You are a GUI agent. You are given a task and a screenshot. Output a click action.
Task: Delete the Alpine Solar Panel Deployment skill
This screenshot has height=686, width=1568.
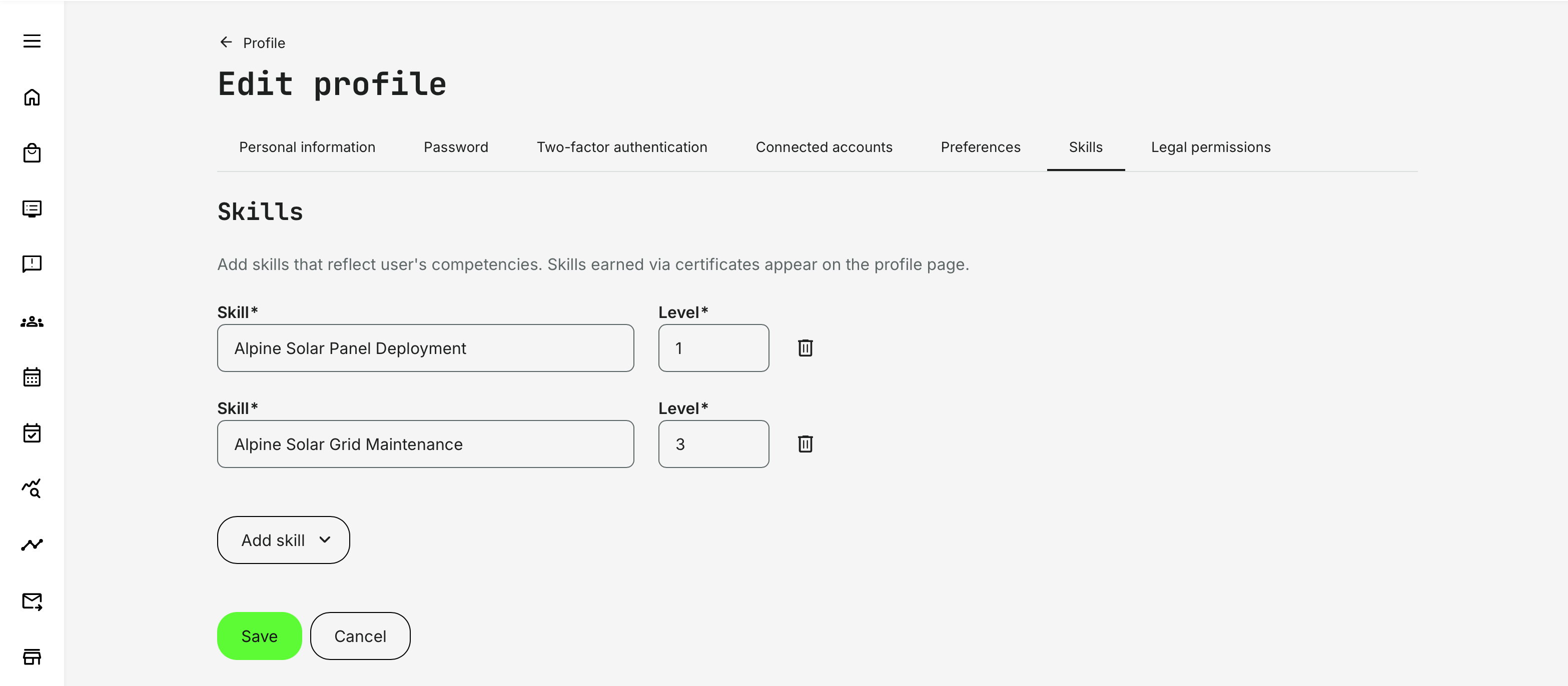pos(806,348)
